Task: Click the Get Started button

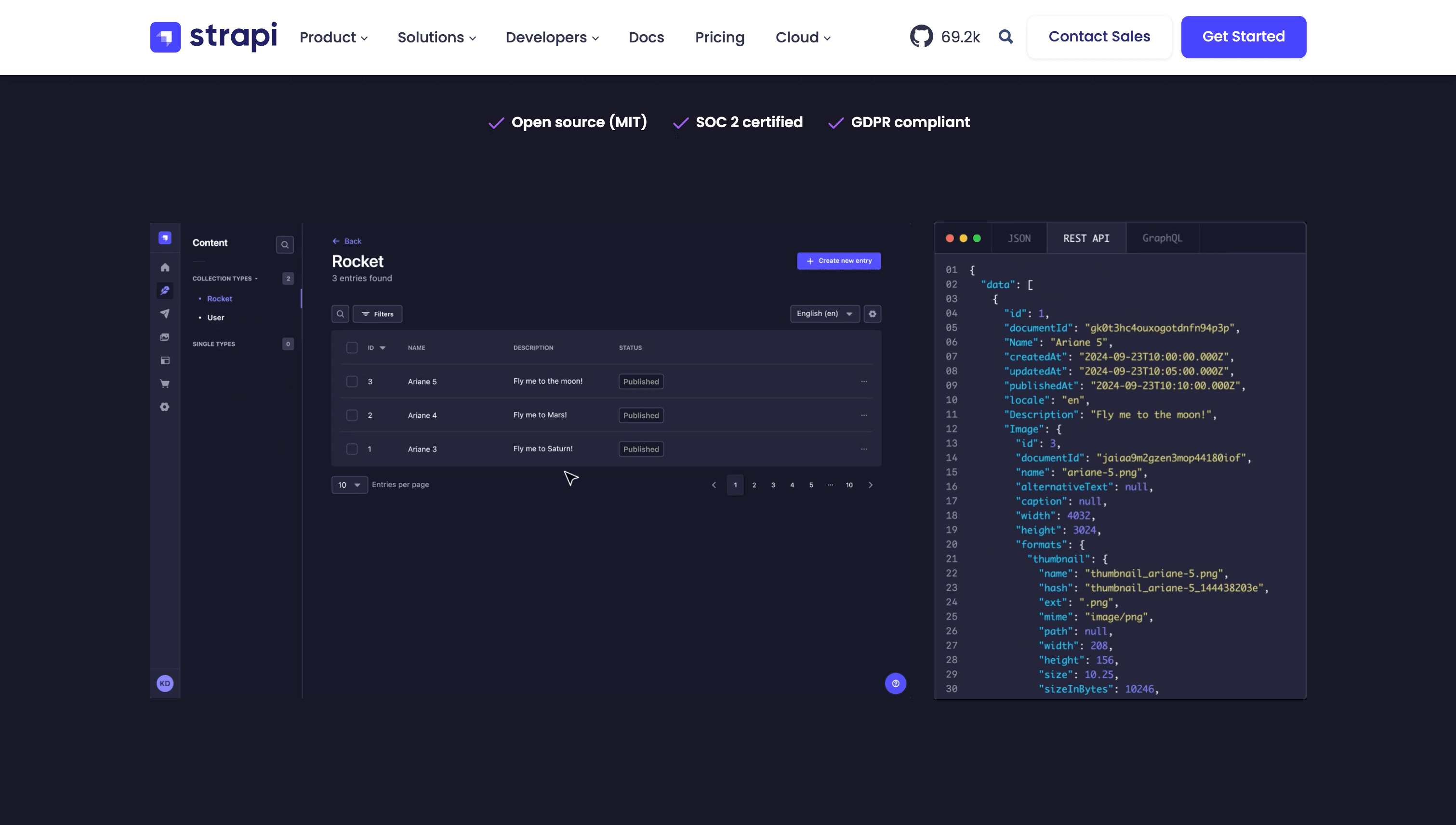Action: pyautogui.click(x=1244, y=37)
